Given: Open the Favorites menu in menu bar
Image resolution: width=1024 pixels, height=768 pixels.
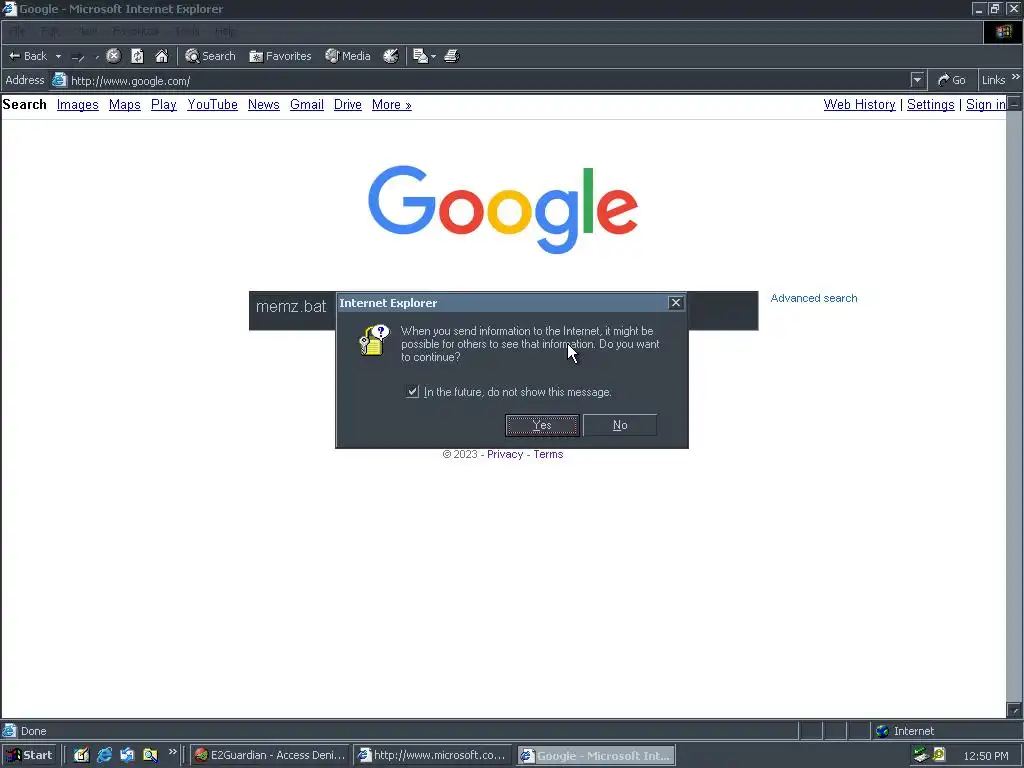Looking at the screenshot, I should [x=135, y=31].
